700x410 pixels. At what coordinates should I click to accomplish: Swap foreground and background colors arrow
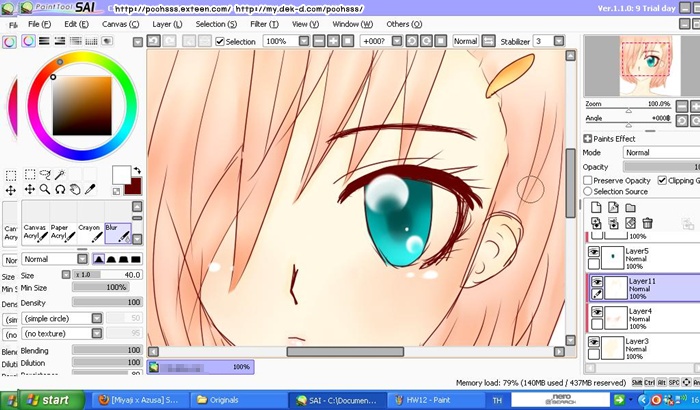click(138, 170)
